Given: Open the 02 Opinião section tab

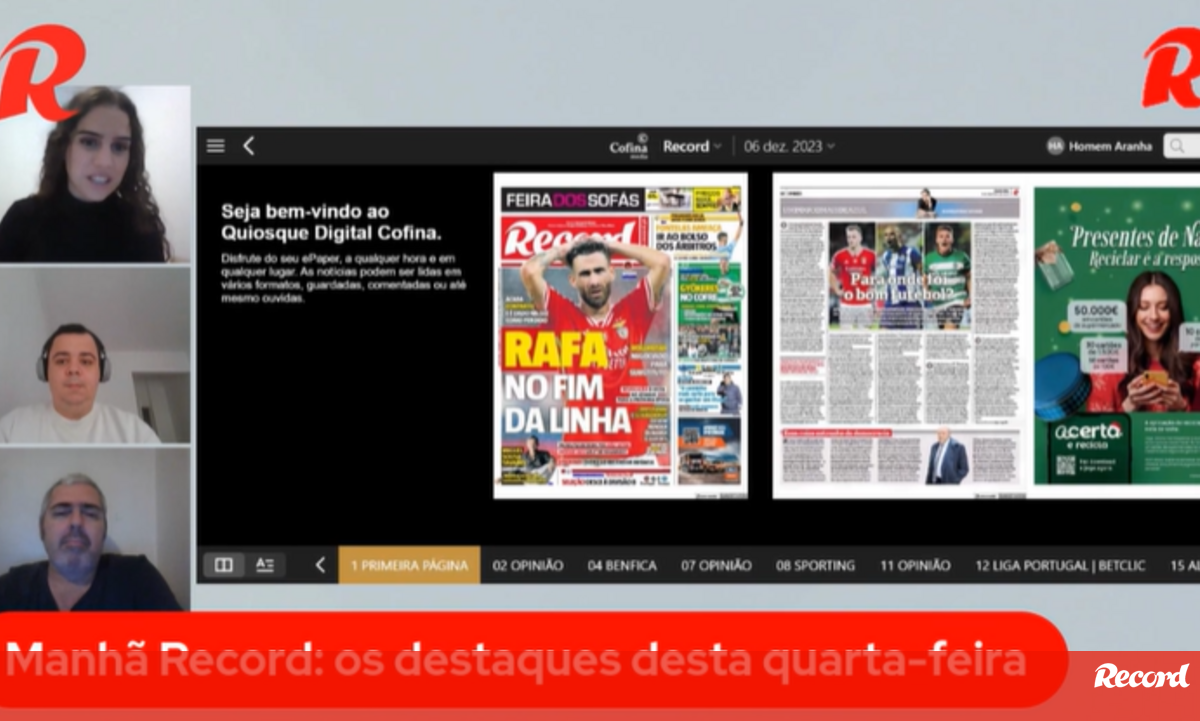Looking at the screenshot, I should tap(528, 565).
